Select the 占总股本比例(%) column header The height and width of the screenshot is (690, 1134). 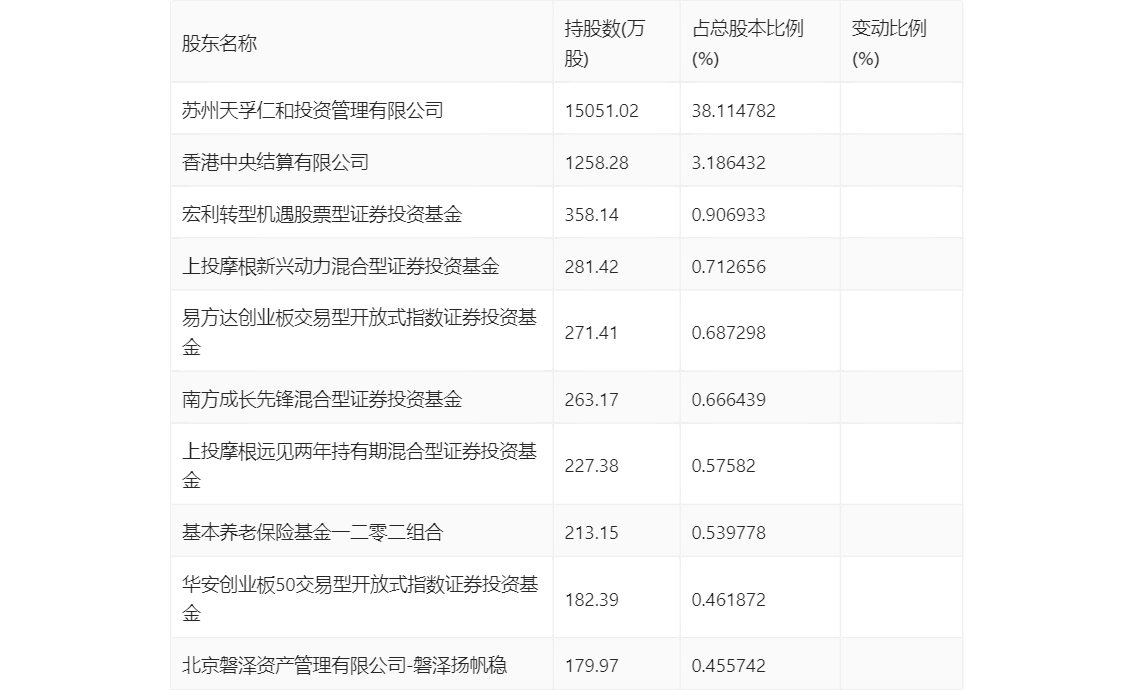coord(748,43)
